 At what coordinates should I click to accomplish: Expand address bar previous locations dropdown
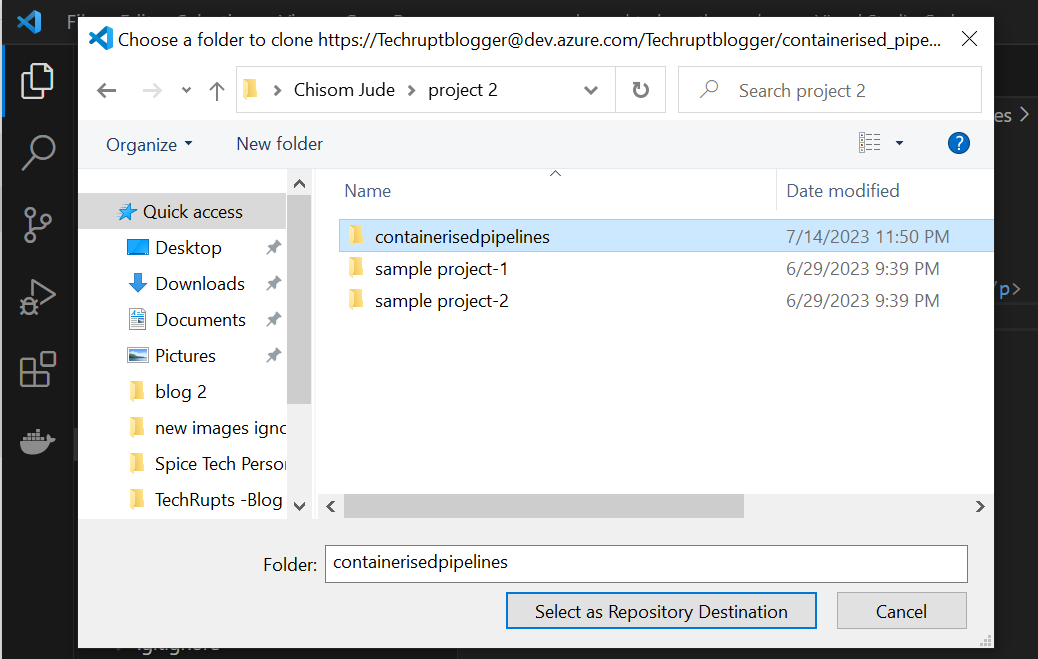click(x=591, y=90)
